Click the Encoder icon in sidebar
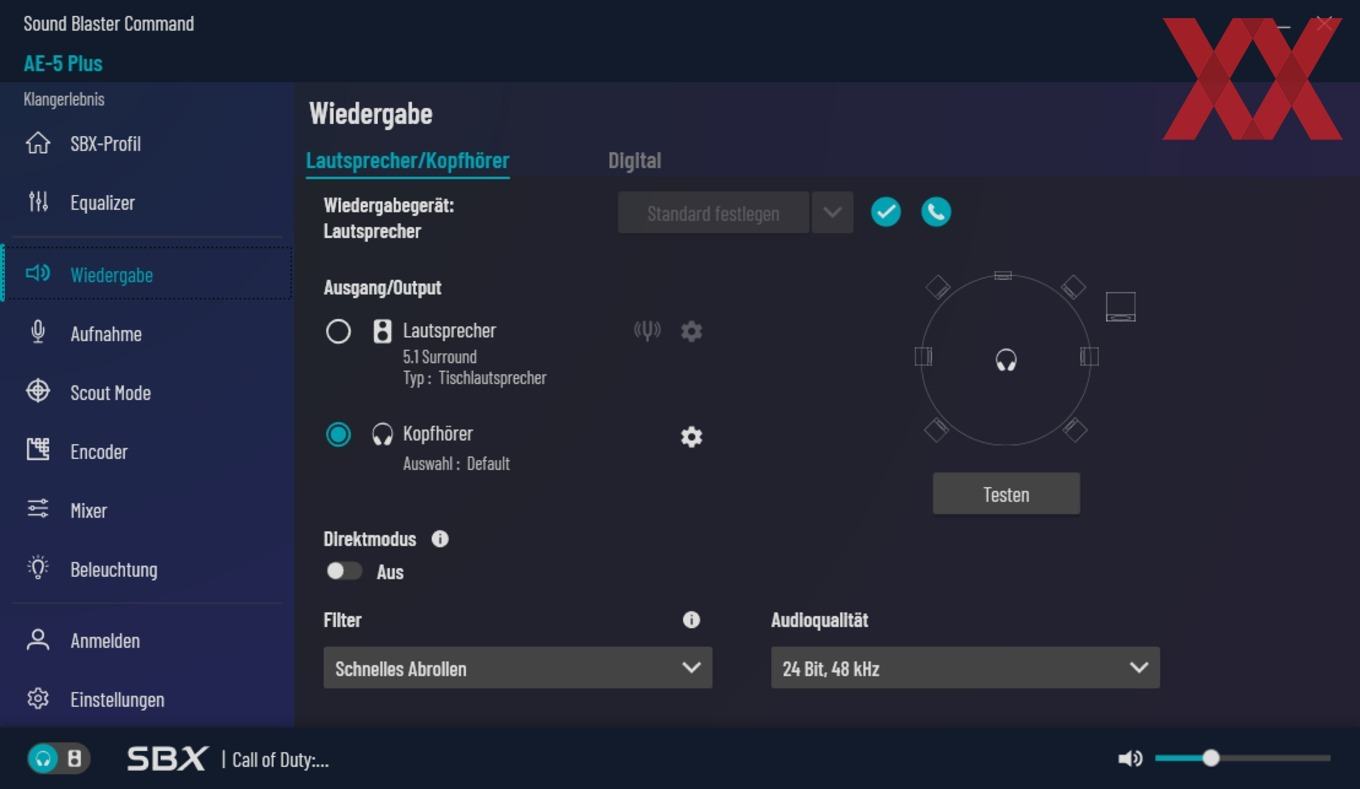1360x789 pixels. [38, 450]
